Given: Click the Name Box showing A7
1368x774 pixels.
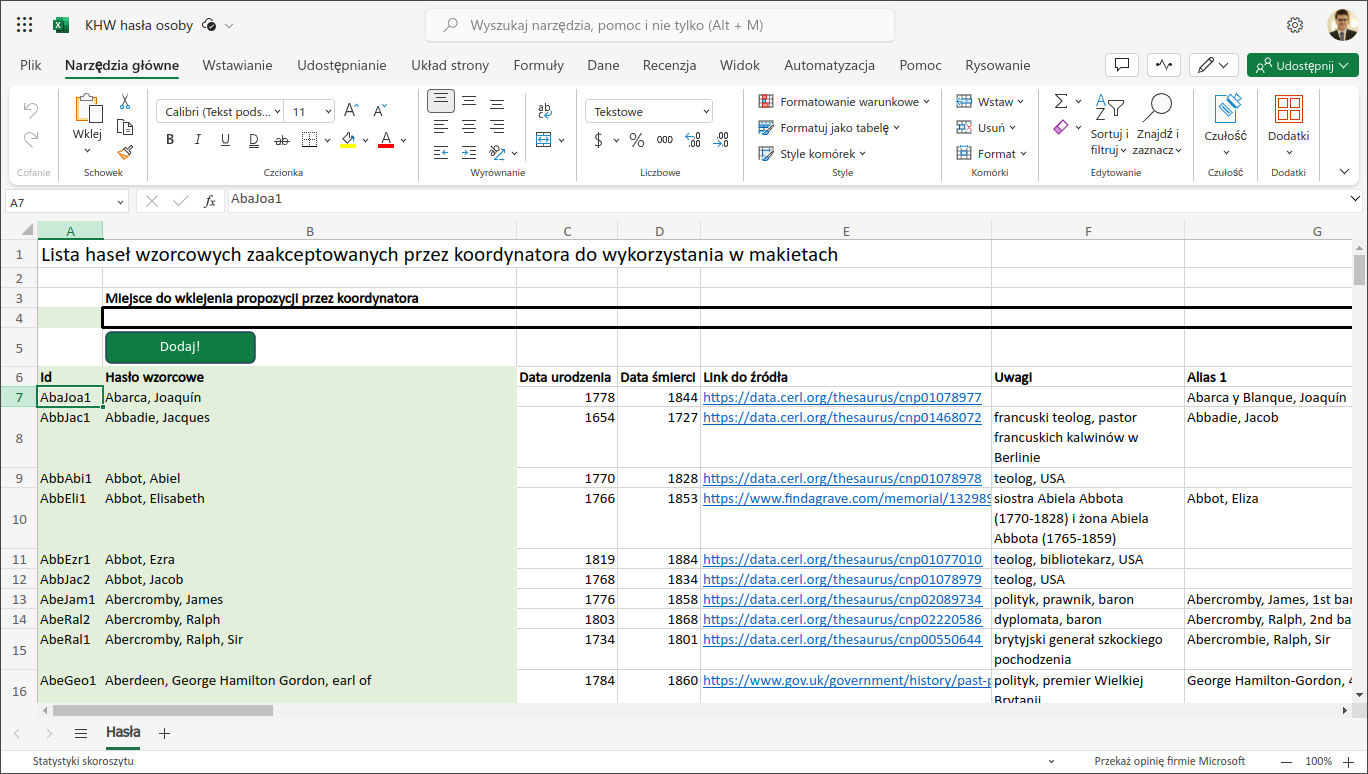Looking at the screenshot, I should (x=60, y=201).
